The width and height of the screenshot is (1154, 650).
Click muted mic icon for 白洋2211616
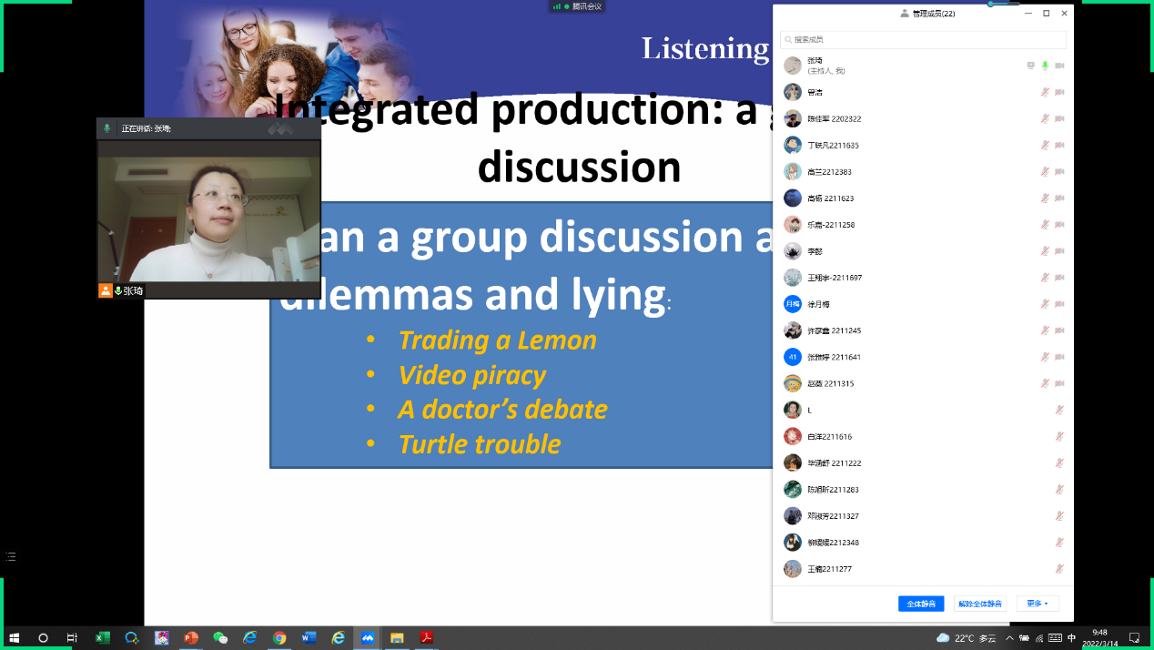coord(1059,437)
